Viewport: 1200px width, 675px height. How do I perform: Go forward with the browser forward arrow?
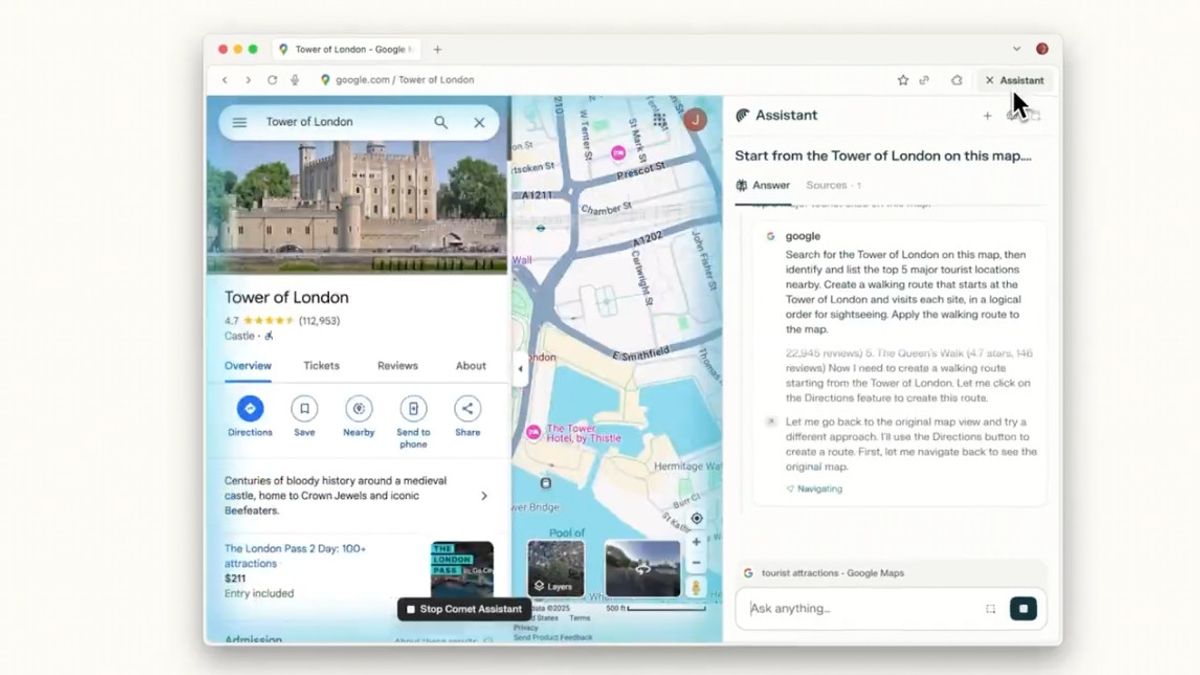tap(248, 80)
